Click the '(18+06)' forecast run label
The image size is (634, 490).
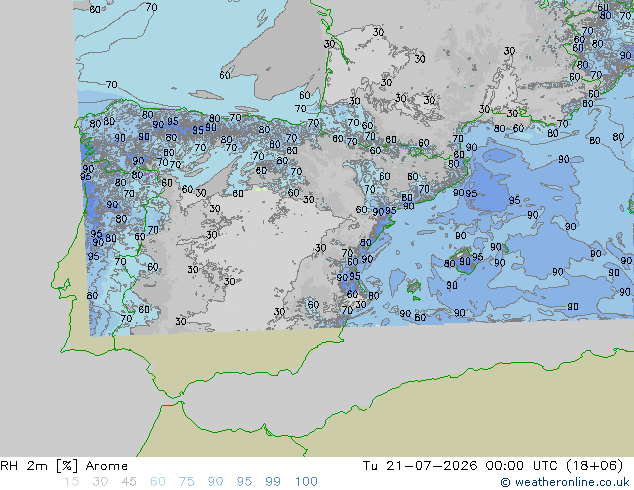pos(594,466)
